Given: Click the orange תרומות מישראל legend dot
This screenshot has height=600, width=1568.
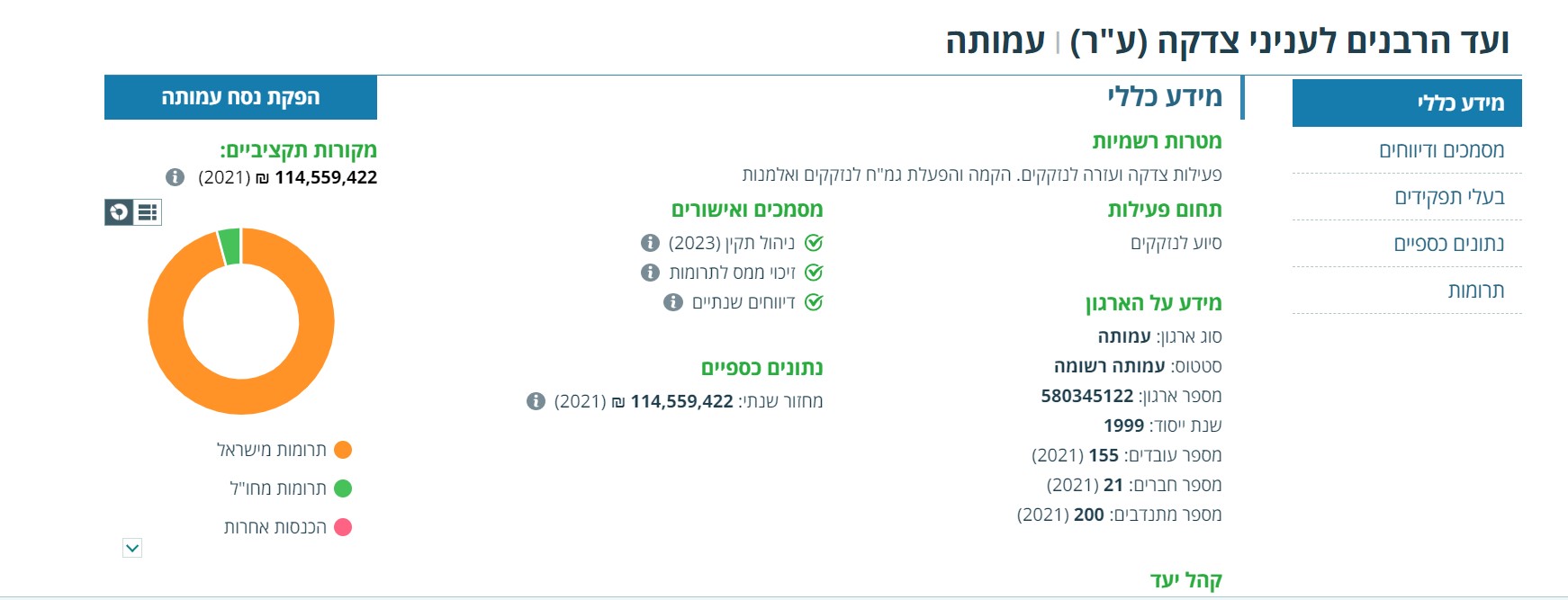Looking at the screenshot, I should pyautogui.click(x=343, y=450).
